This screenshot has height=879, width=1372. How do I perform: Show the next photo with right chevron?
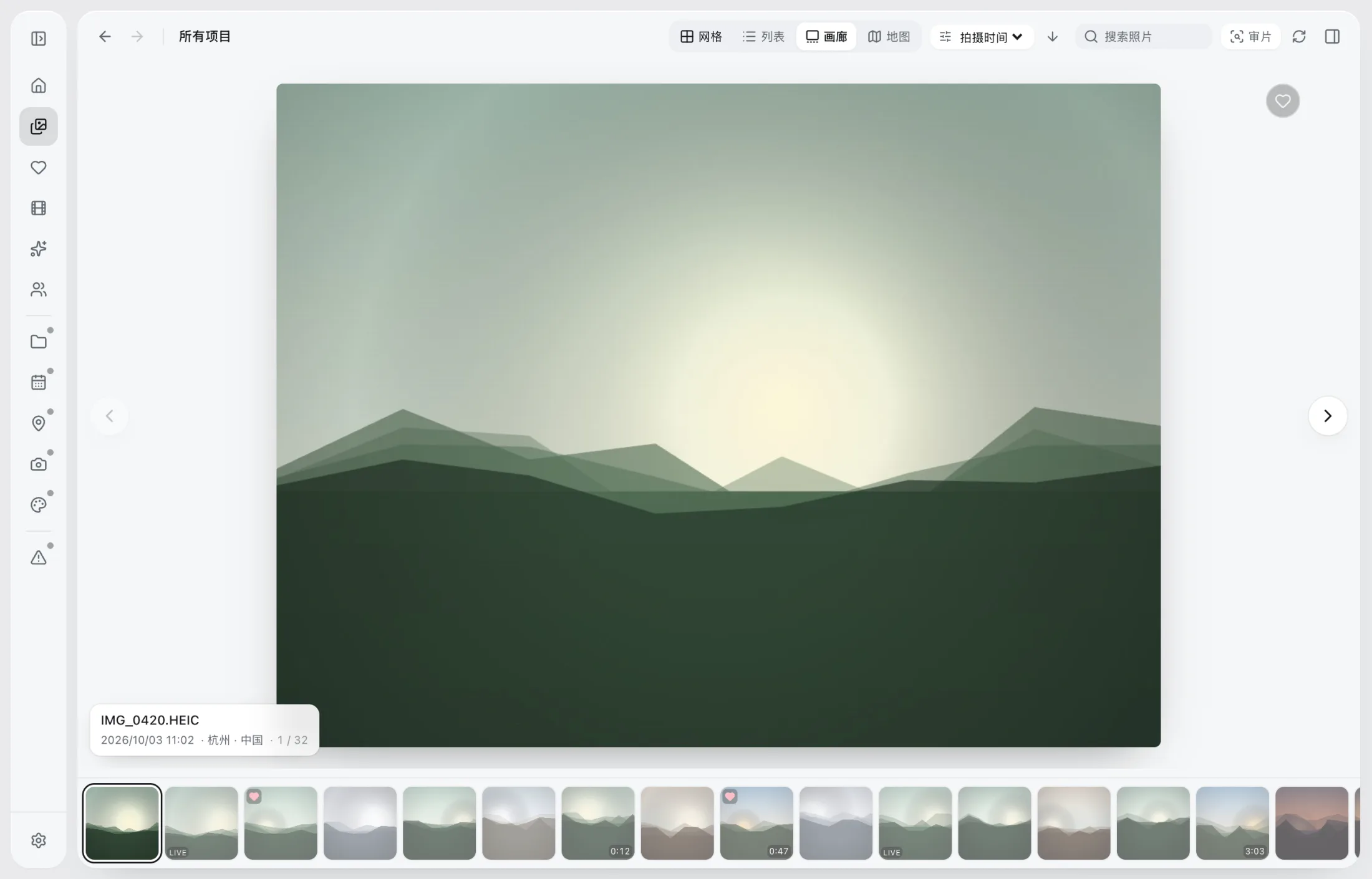(x=1328, y=416)
